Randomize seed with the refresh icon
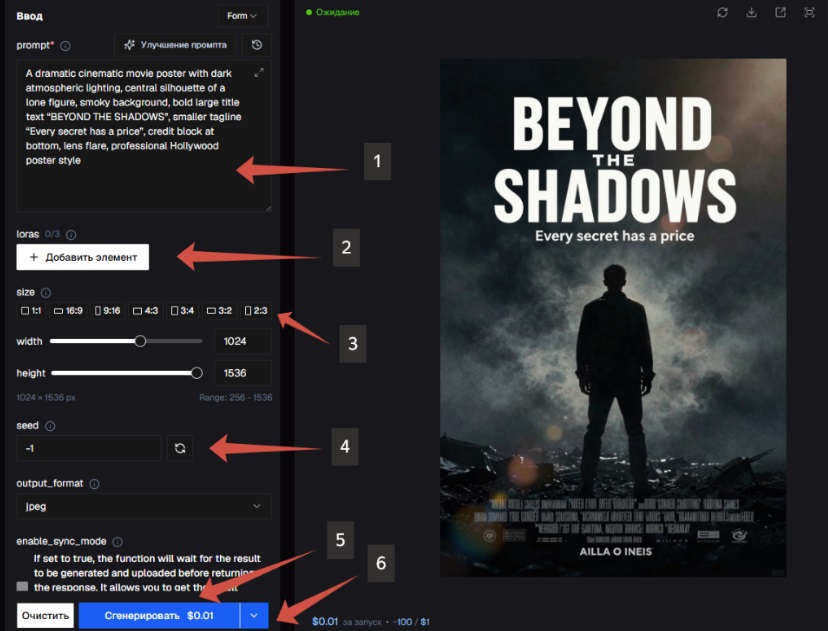This screenshot has width=828, height=631. (x=180, y=448)
